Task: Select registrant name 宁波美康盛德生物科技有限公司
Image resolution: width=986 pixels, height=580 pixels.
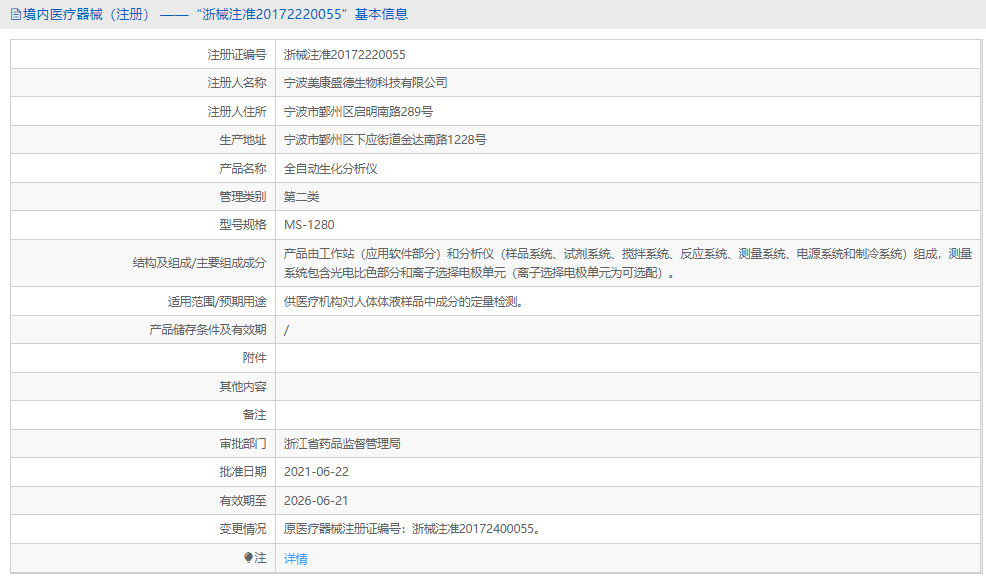Action: coord(366,82)
